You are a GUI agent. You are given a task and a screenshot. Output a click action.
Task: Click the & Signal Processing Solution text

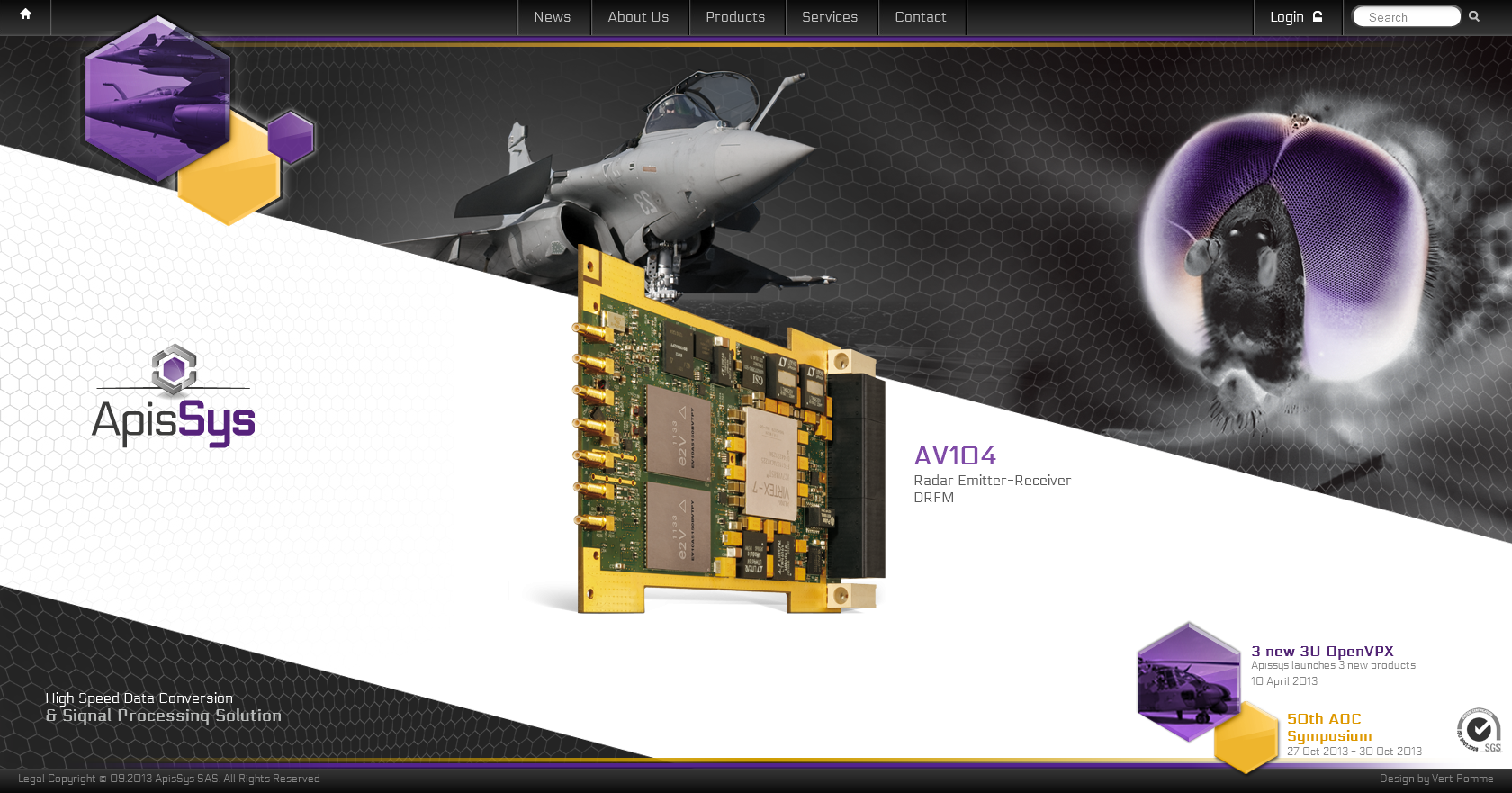pos(163,716)
